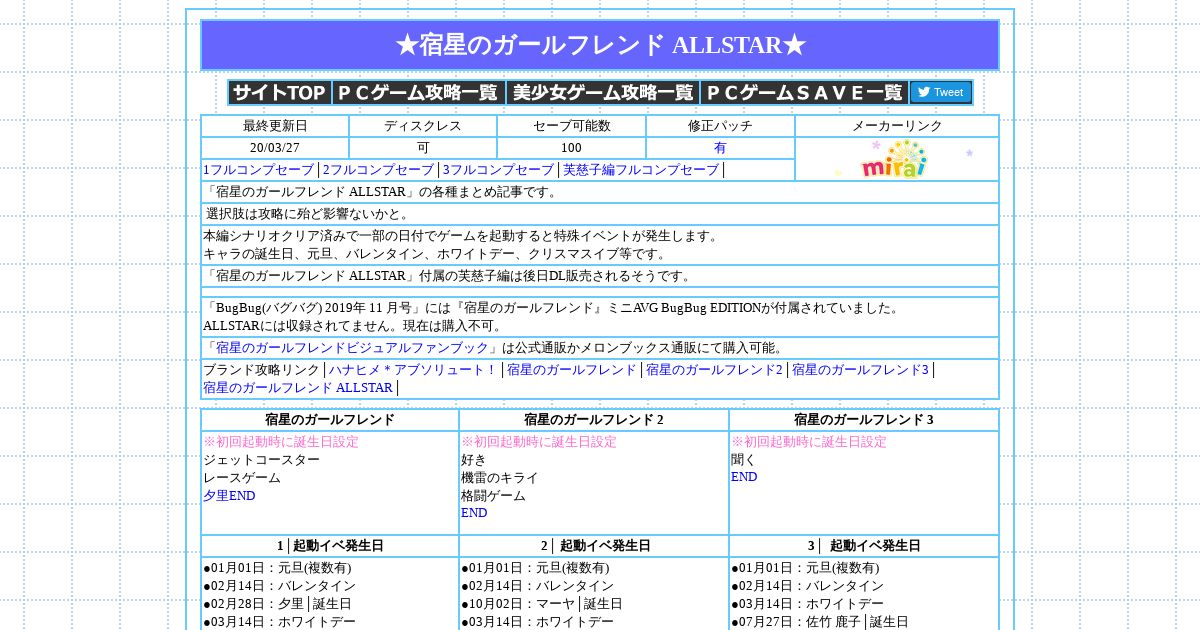The image size is (1200, 630).
Task: Open ＰＣゲーム攻略一覧 navigation link
Action: pyautogui.click(x=418, y=93)
